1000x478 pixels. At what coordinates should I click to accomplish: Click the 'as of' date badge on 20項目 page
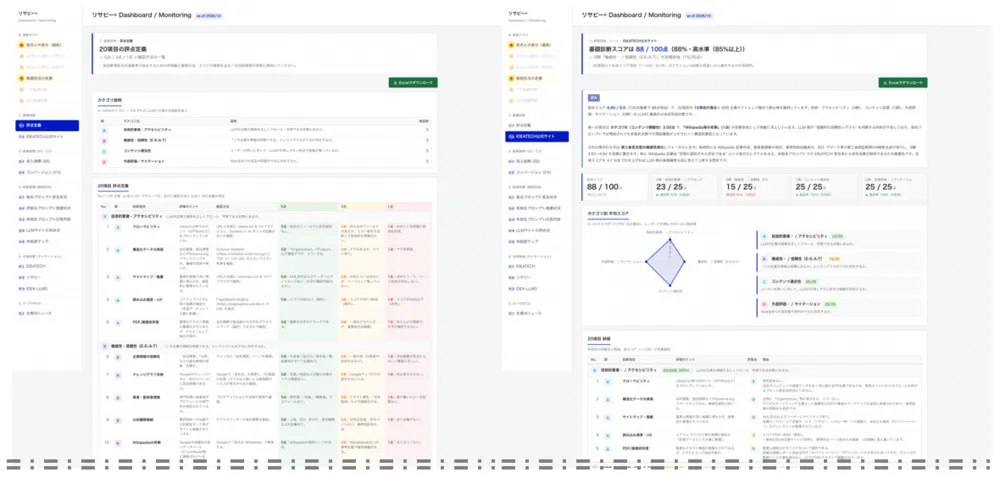(210, 15)
